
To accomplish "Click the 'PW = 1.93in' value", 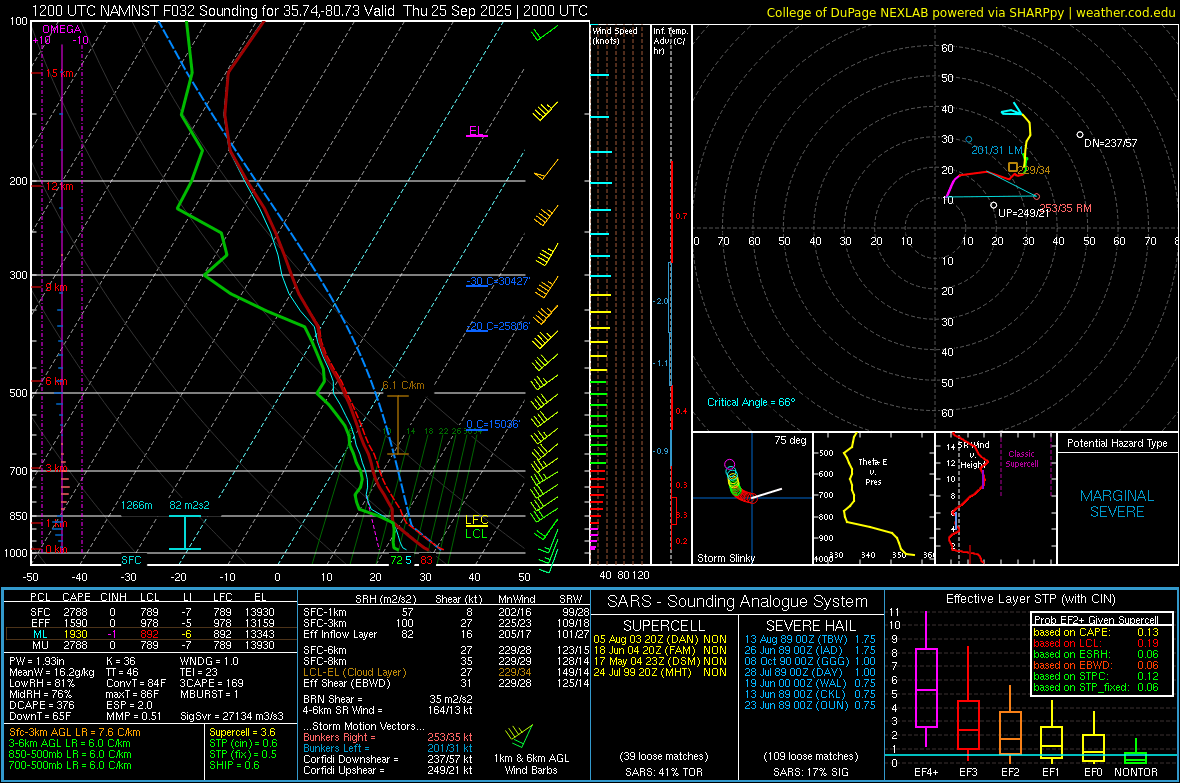I will [37, 661].
